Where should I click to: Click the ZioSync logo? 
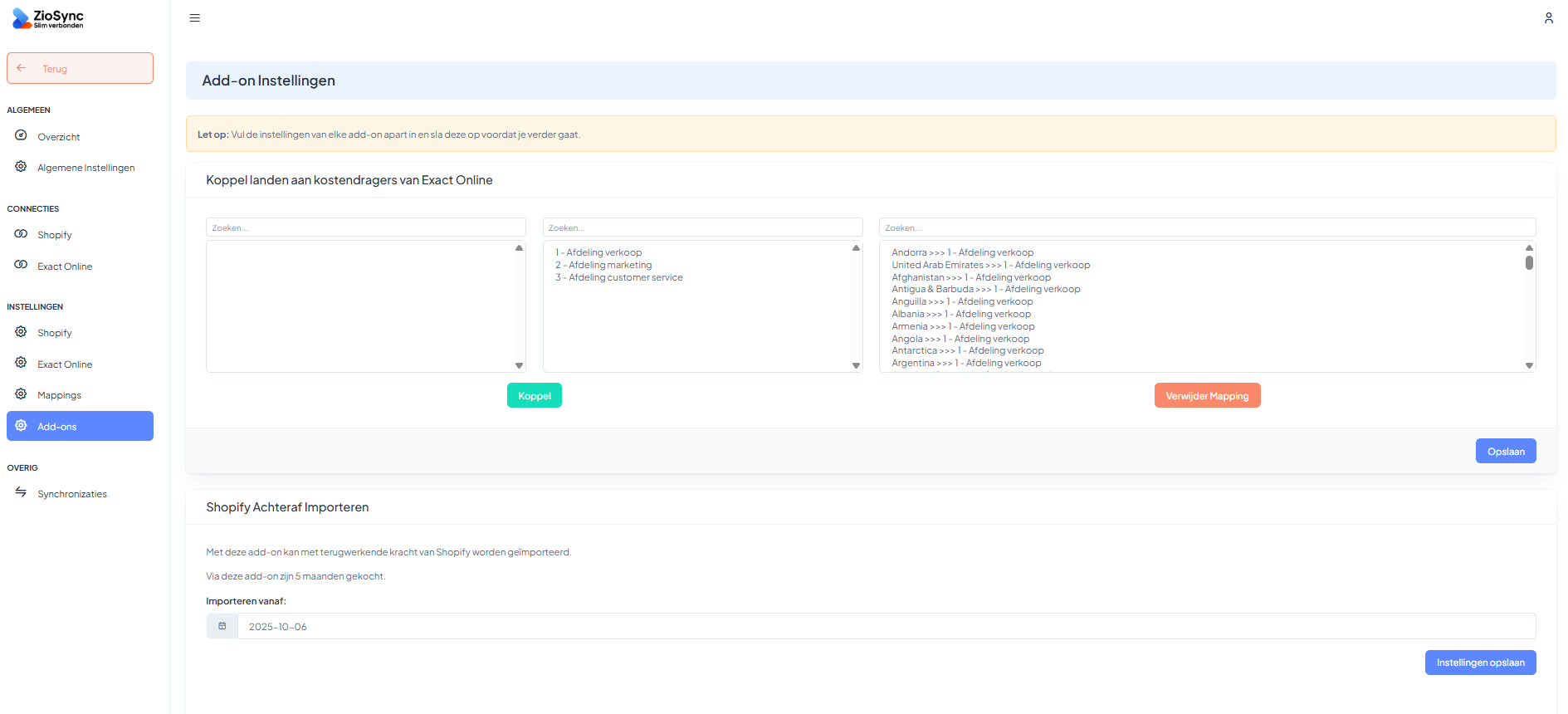tap(48, 18)
